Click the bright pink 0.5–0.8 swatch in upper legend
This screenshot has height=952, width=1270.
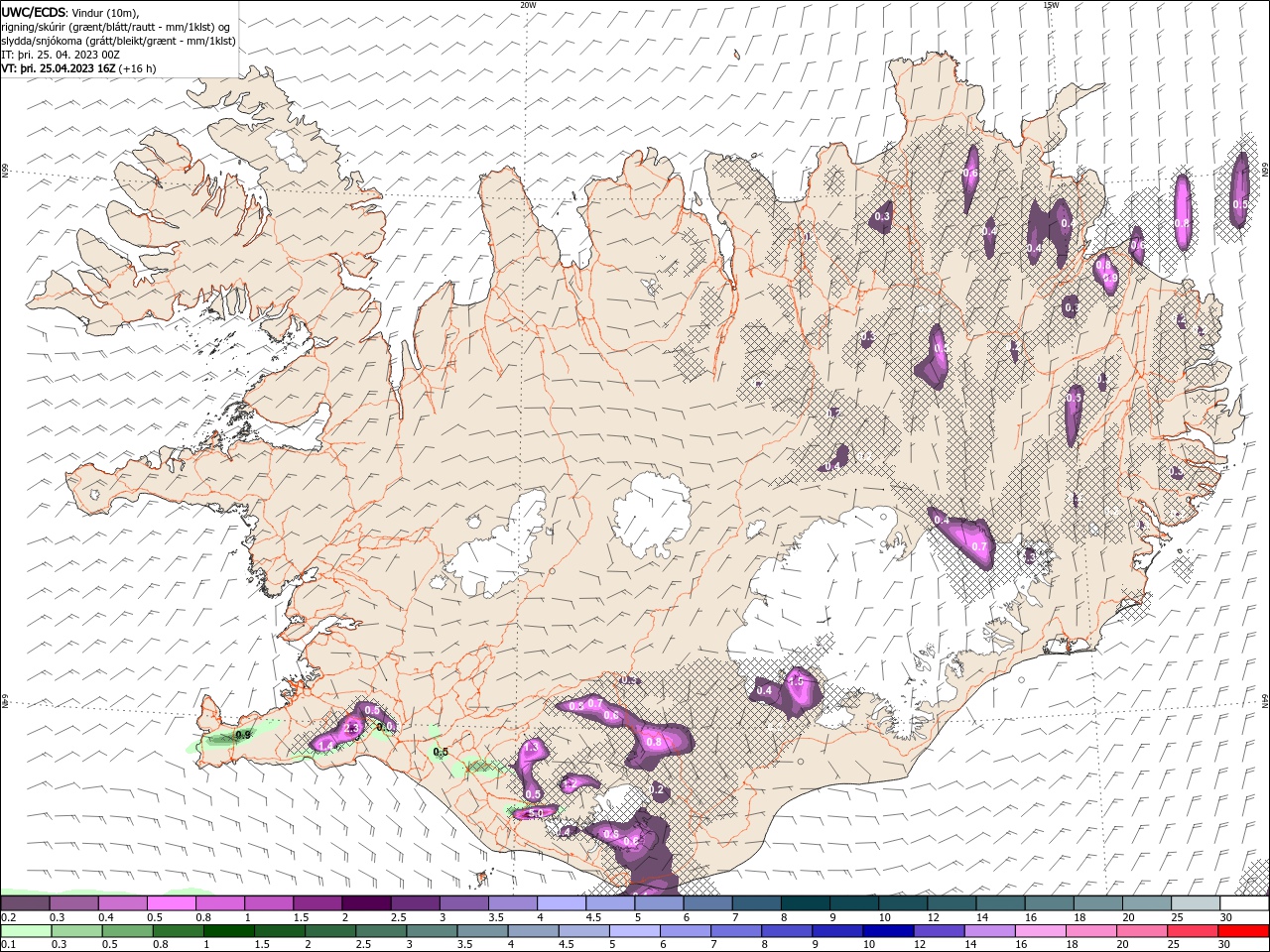pos(171,903)
